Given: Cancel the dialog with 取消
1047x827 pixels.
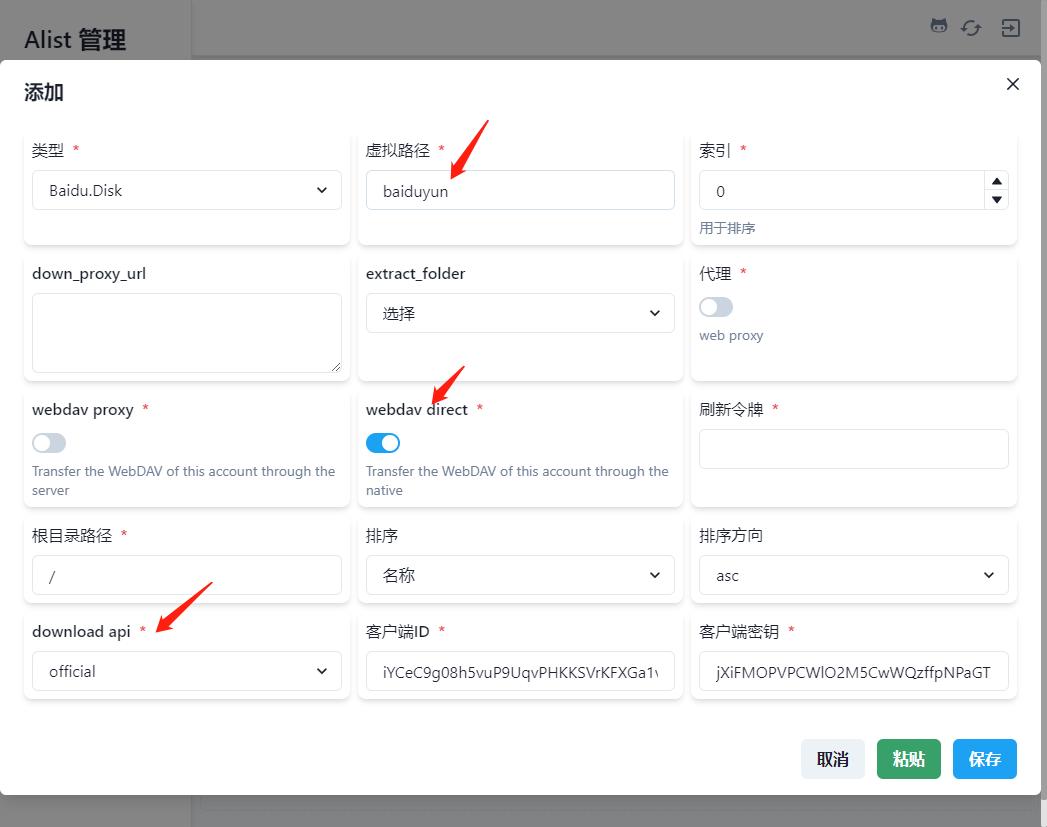Looking at the screenshot, I should tap(832, 759).
